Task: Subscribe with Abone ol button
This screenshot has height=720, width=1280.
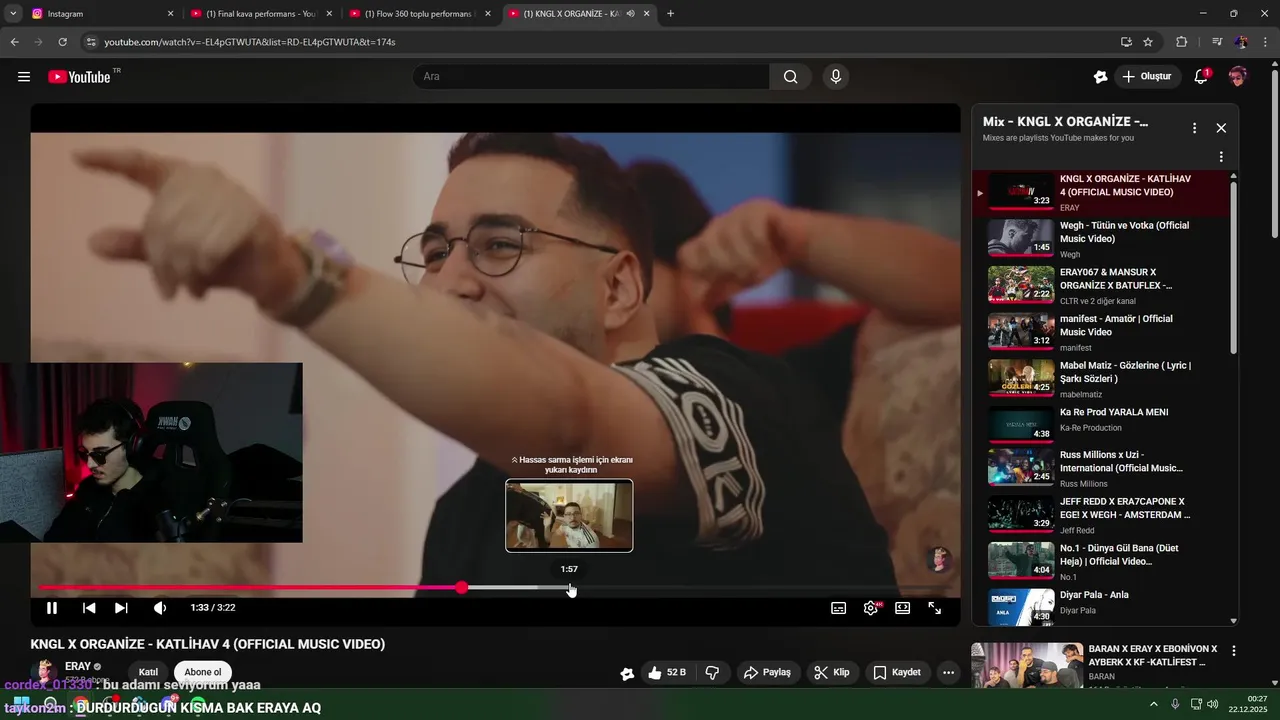Action: 203,672
